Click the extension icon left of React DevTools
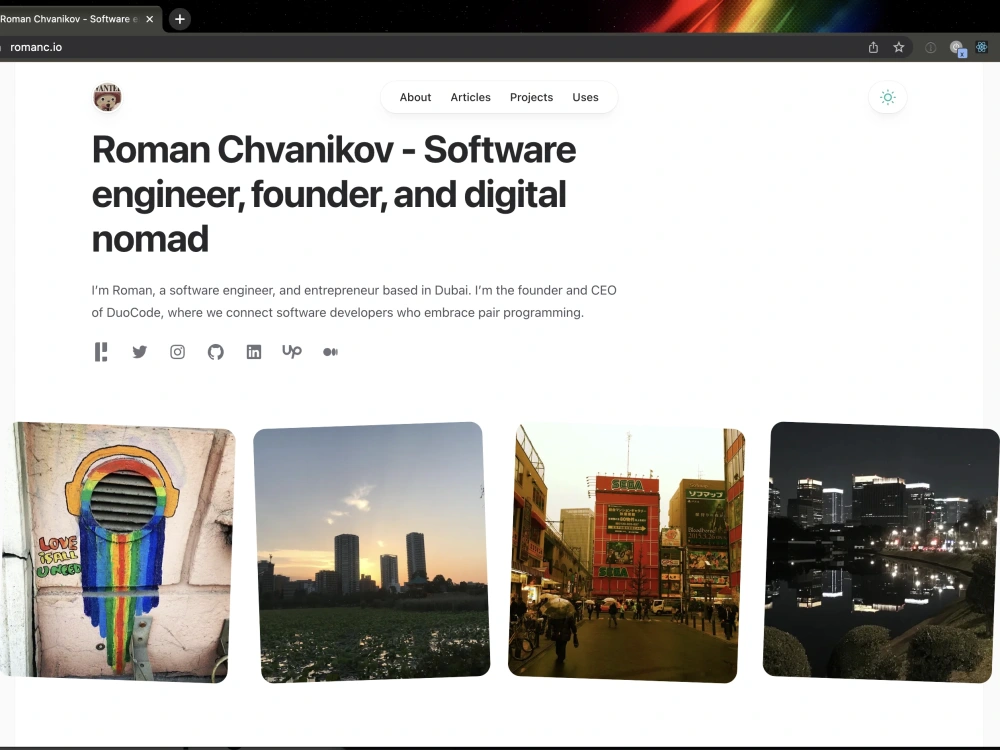The image size is (1000, 750). click(x=957, y=48)
